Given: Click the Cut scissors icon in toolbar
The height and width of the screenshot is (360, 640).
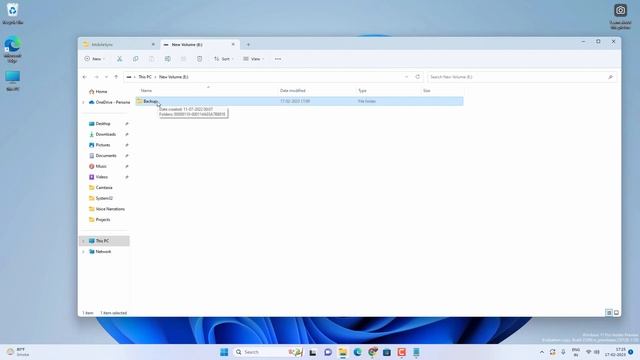Looking at the screenshot, I should point(120,59).
